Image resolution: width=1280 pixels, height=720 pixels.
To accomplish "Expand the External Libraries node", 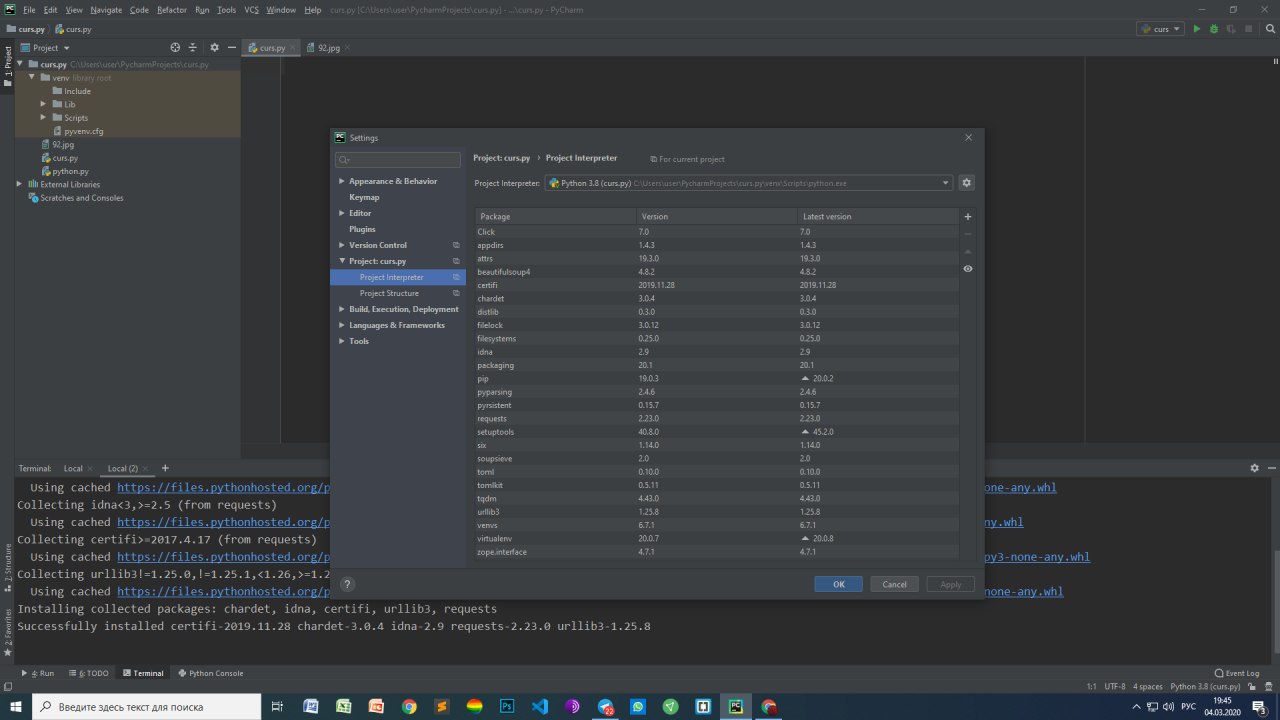I will [x=19, y=184].
